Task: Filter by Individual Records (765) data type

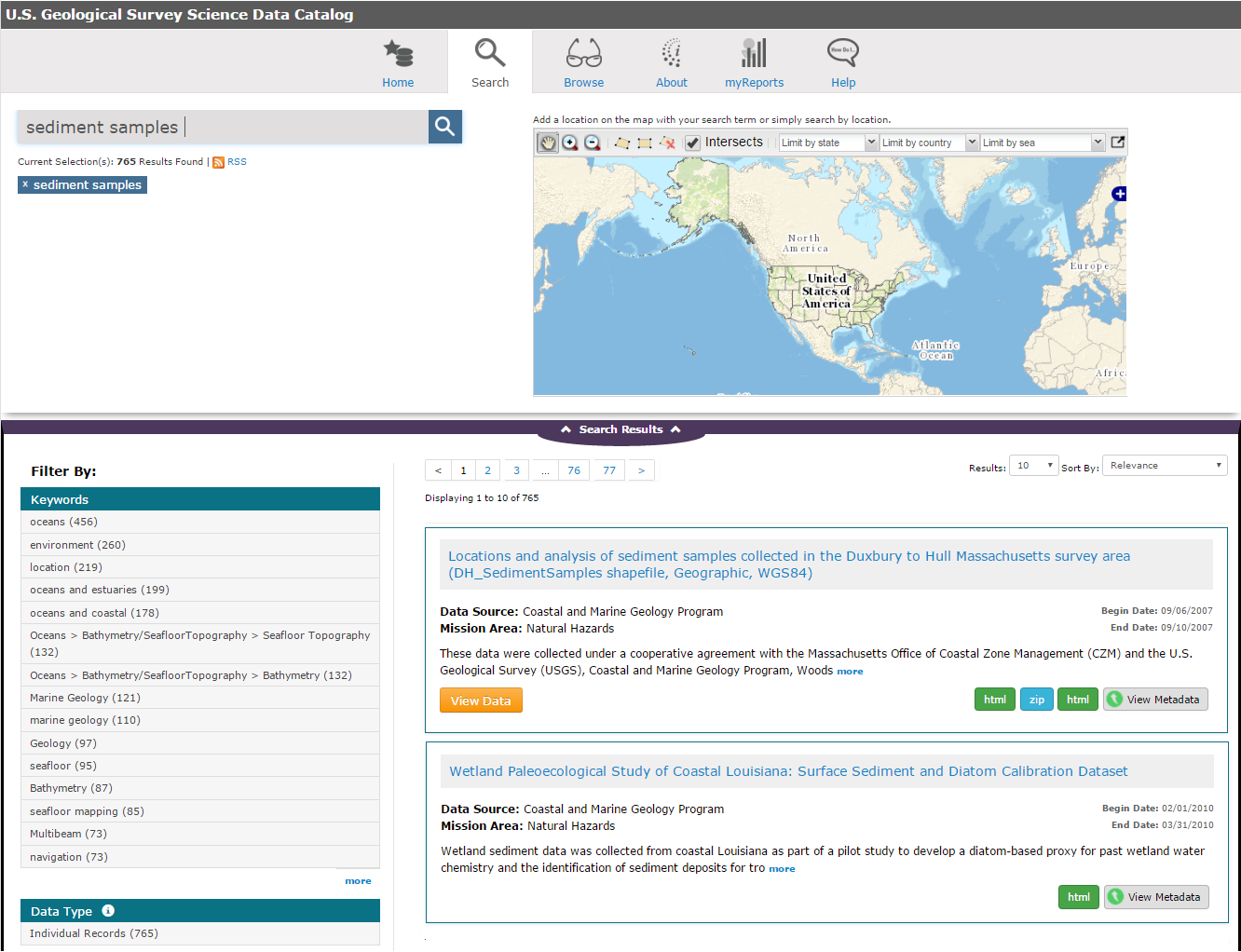Action: click(200, 933)
